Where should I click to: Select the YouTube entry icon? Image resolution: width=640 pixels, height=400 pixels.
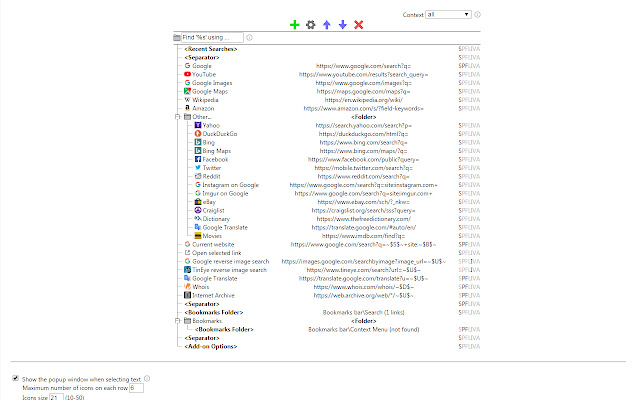pyautogui.click(x=187, y=74)
